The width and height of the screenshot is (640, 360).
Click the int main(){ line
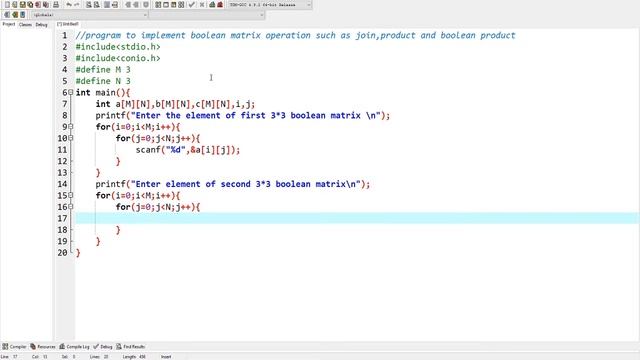pos(103,92)
